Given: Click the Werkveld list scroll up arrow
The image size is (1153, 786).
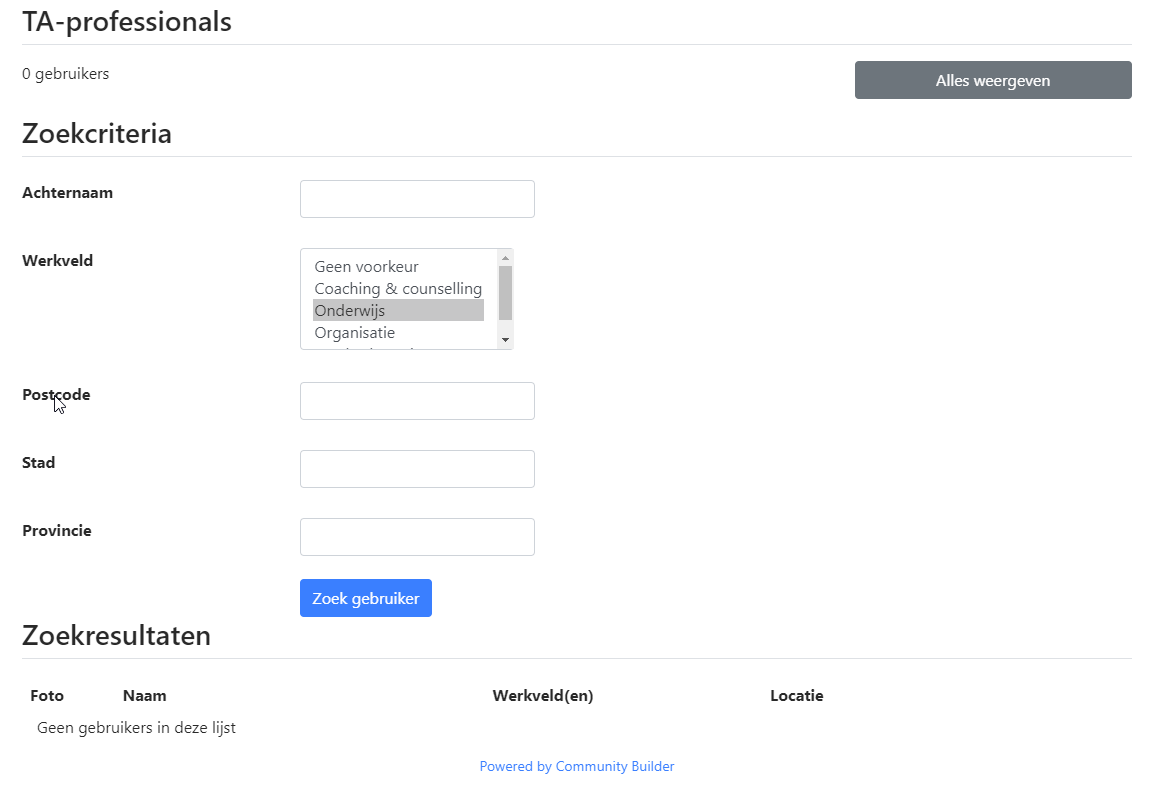Looking at the screenshot, I should pos(505,258).
